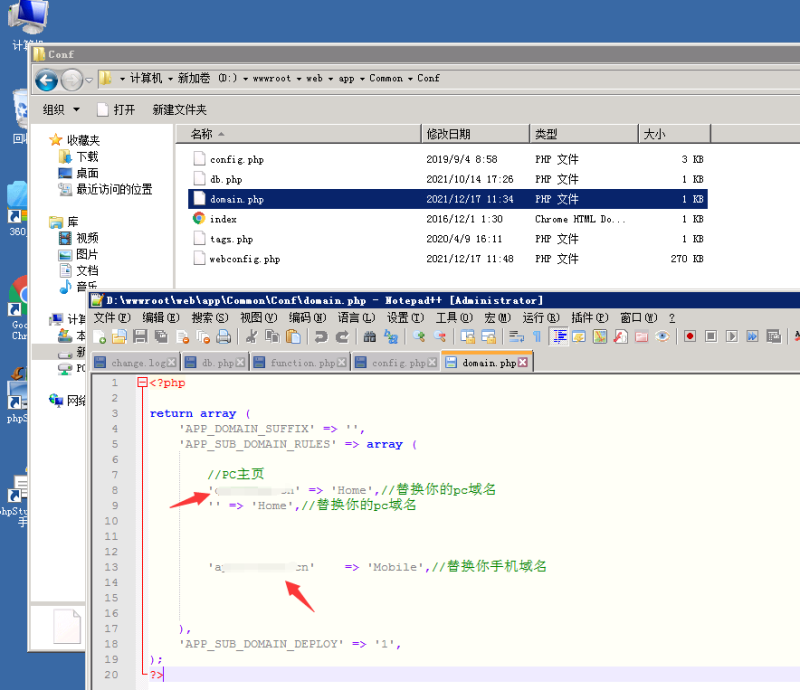Undo the last edit

tap(321, 337)
